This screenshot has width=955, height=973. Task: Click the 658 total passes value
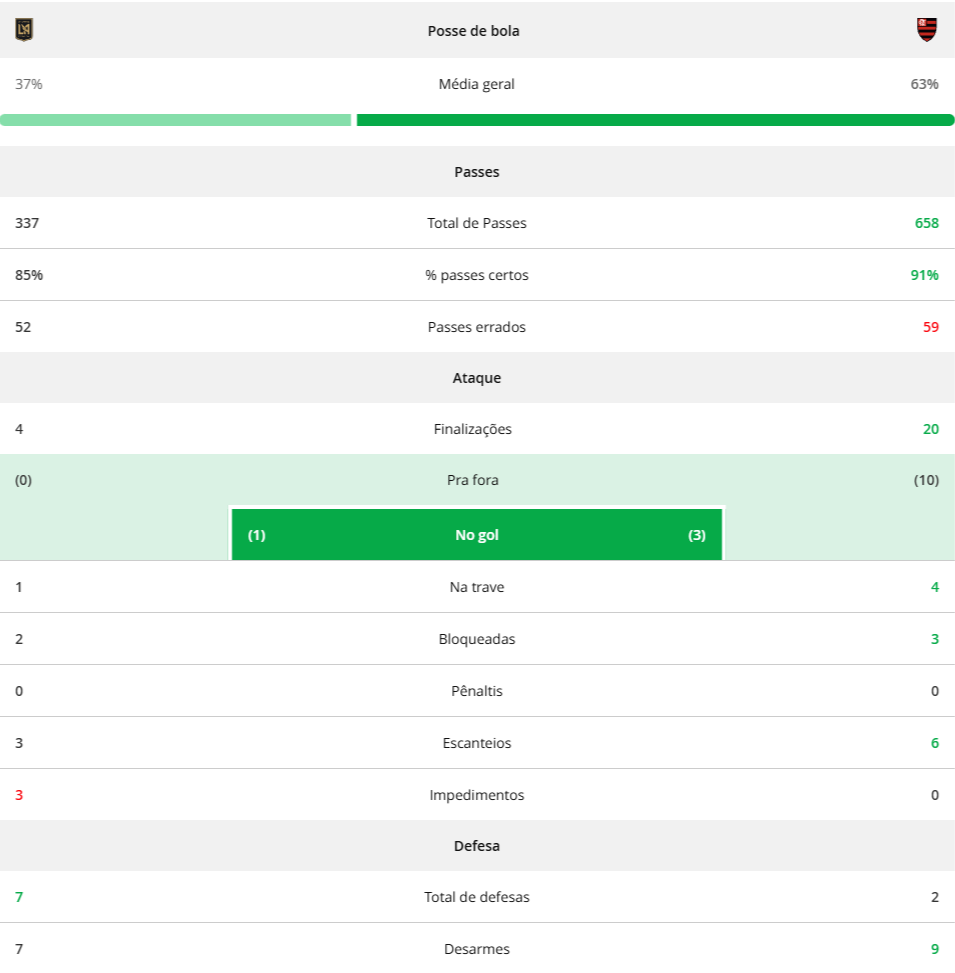click(x=926, y=223)
